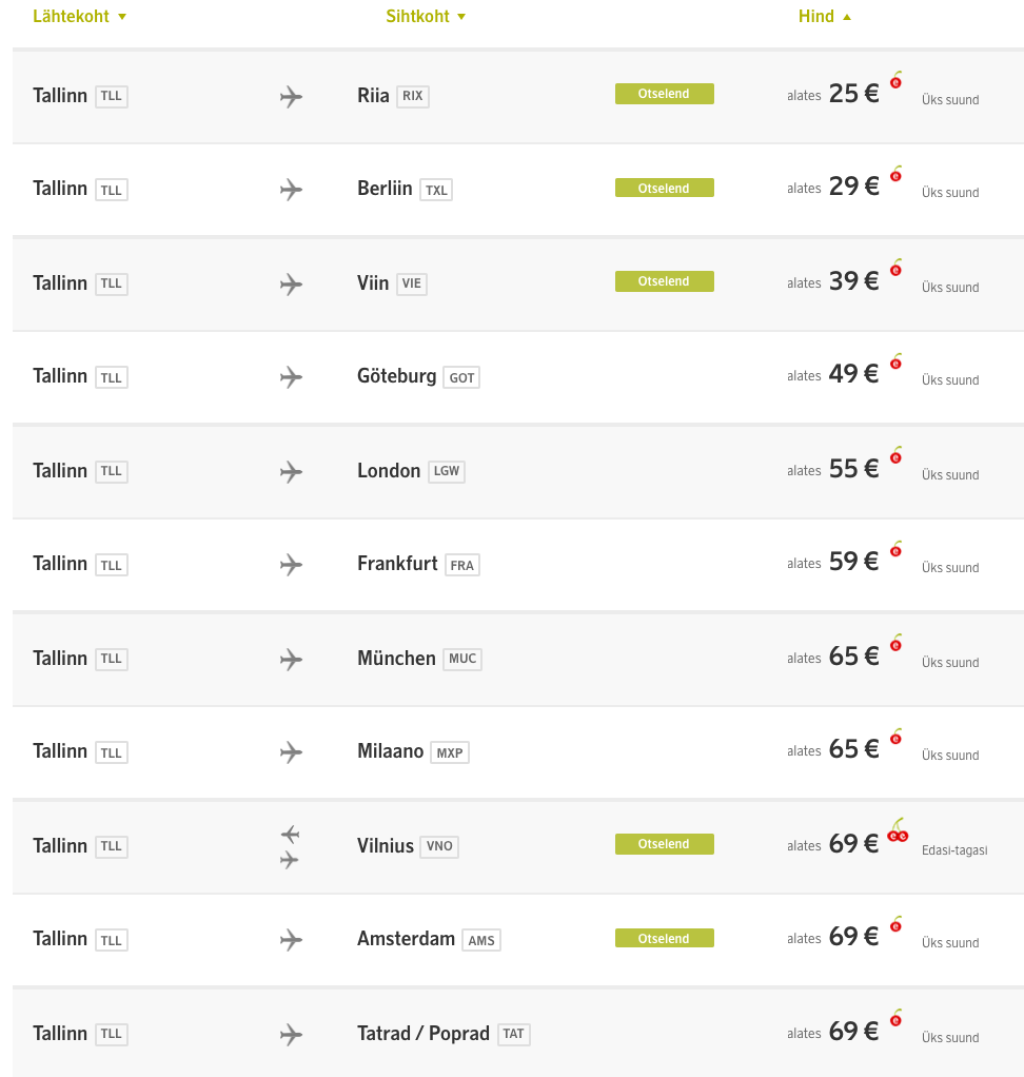This screenshot has height=1077, width=1024.
Task: Click the Otselend badge for Riia
Action: click(x=664, y=94)
